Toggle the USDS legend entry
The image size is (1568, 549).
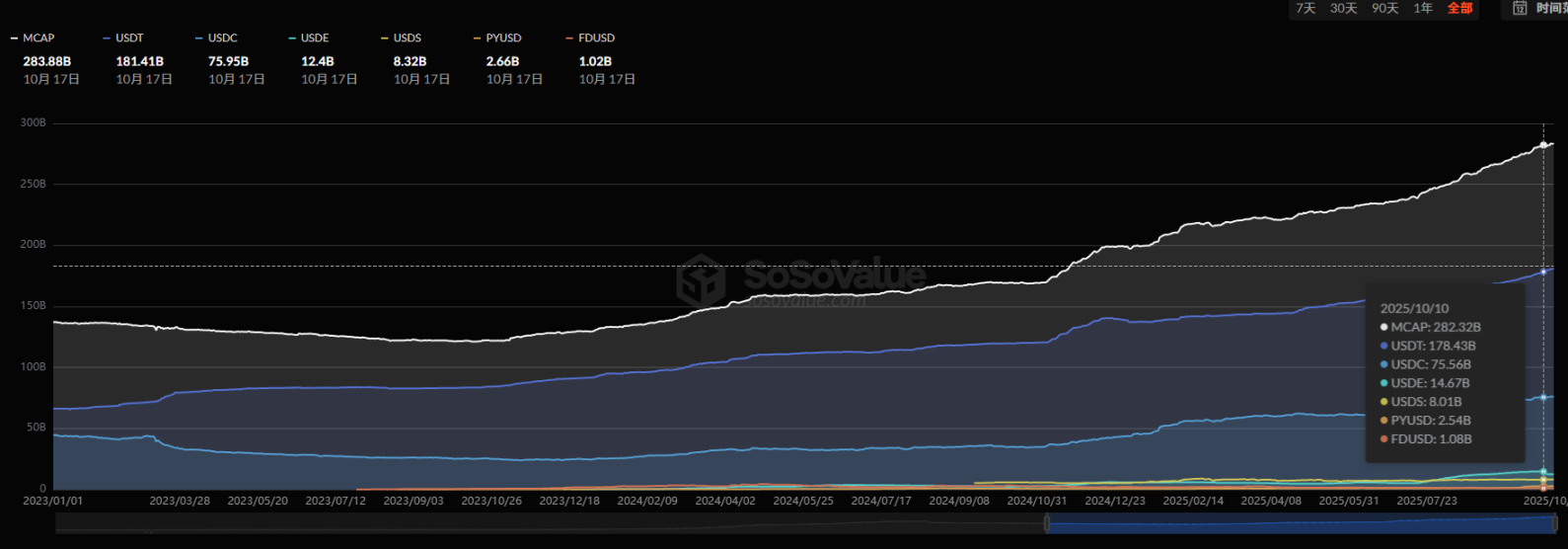(407, 39)
